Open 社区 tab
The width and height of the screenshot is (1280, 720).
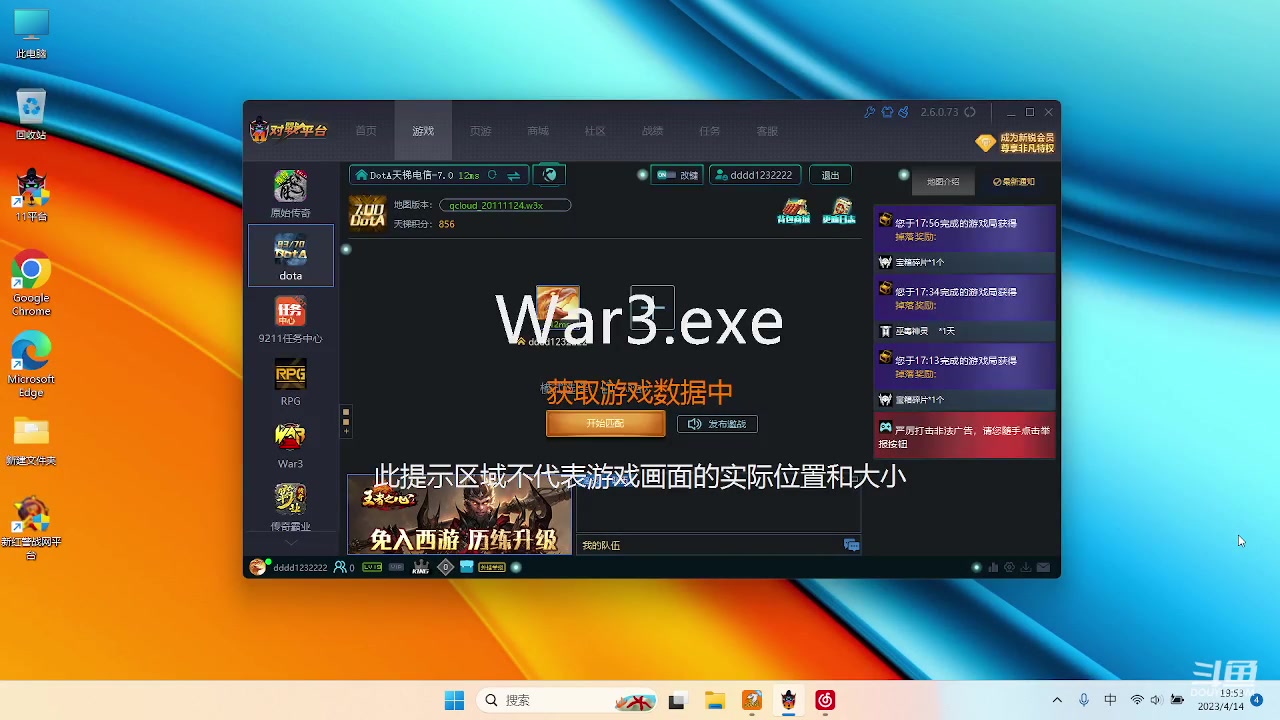pos(595,131)
